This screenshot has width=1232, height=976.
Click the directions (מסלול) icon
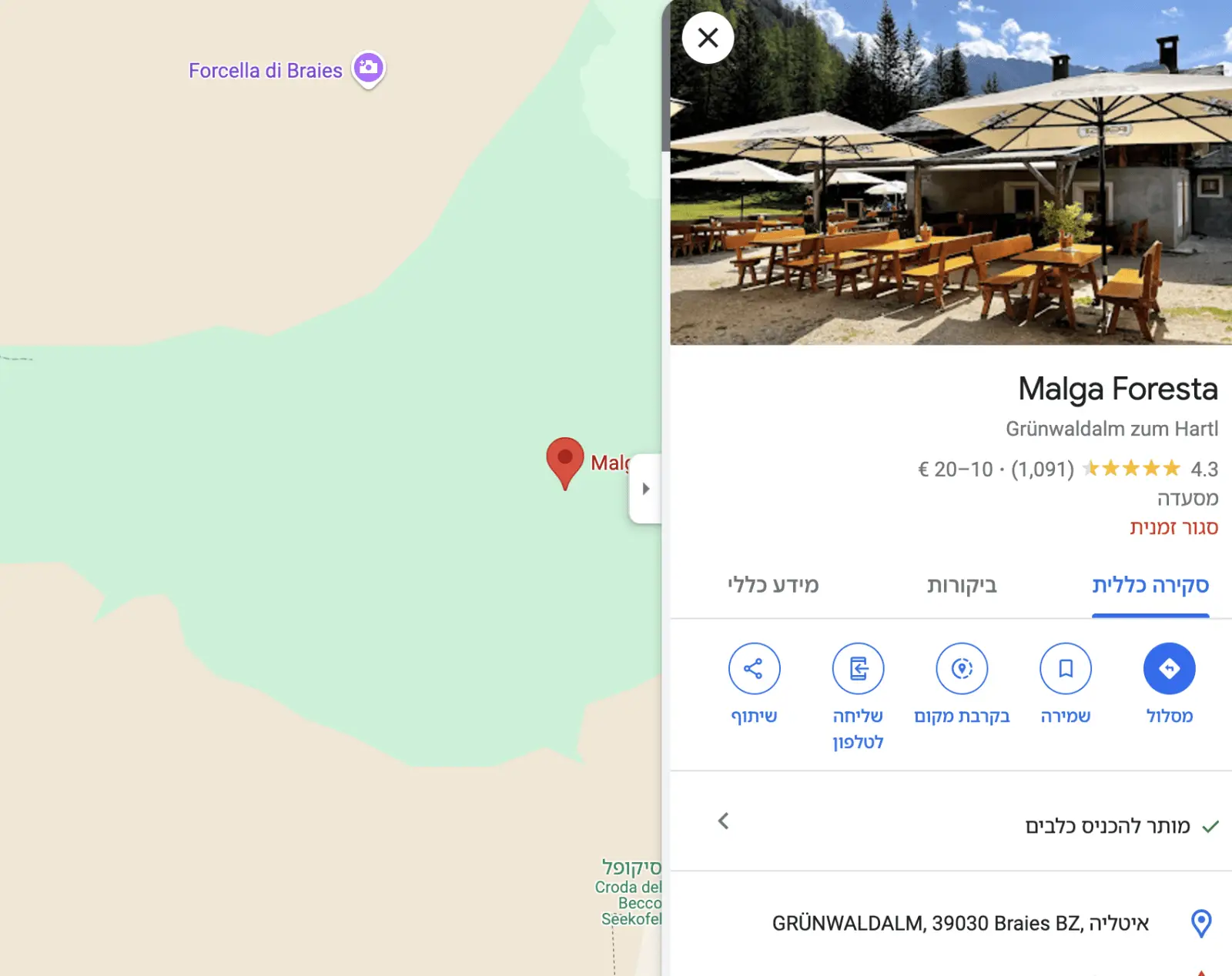(1169, 668)
